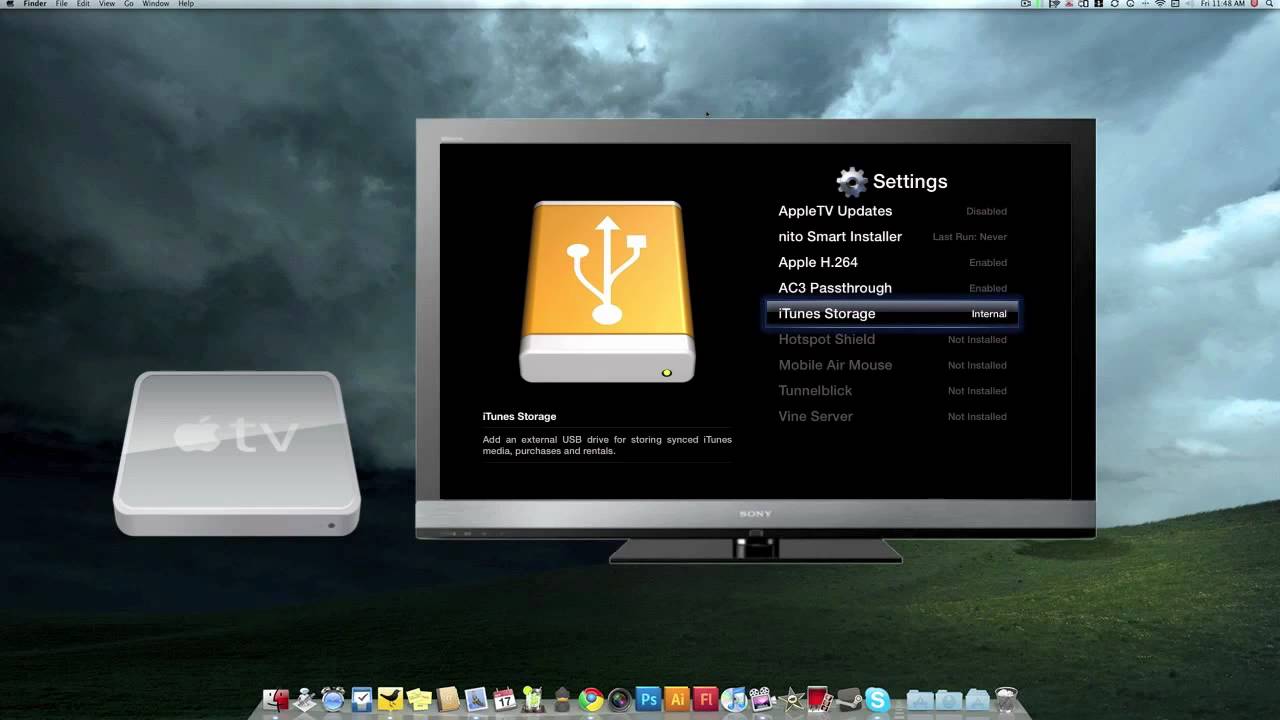1280x720 pixels.
Task: Toggle AppleTV Updates setting
Action: pyautogui.click(x=892, y=211)
